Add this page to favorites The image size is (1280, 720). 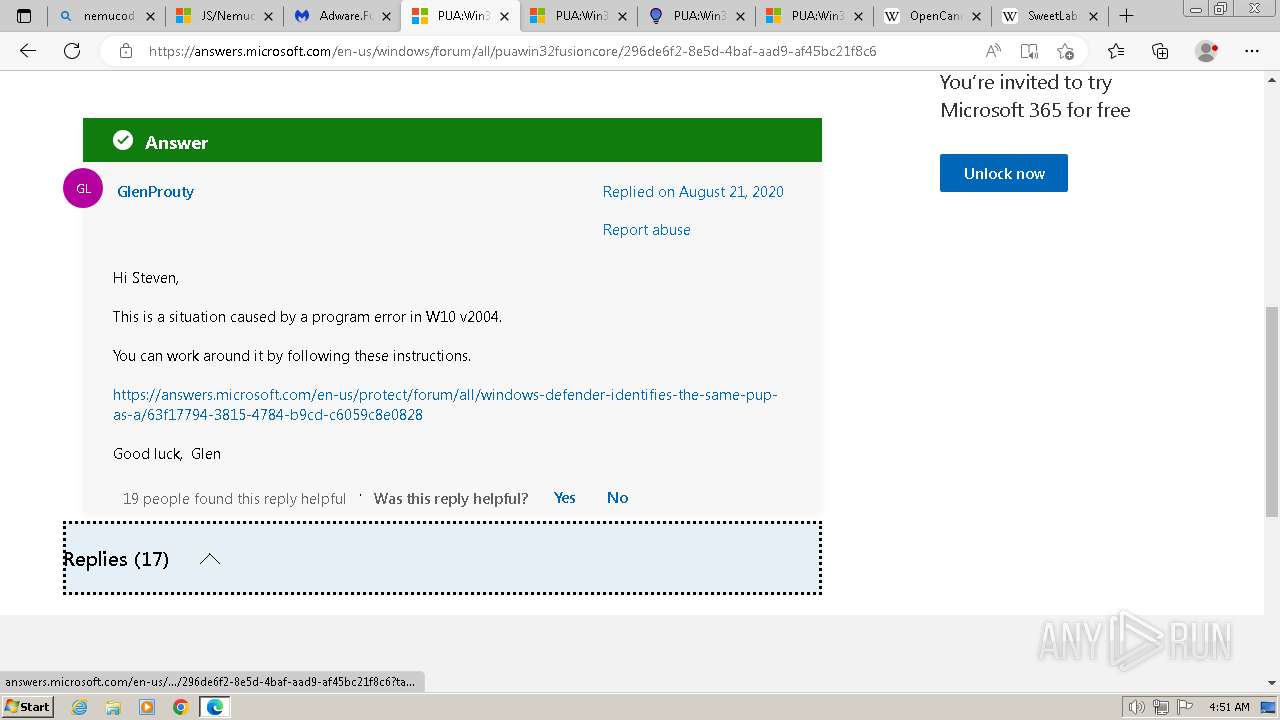tap(1065, 51)
